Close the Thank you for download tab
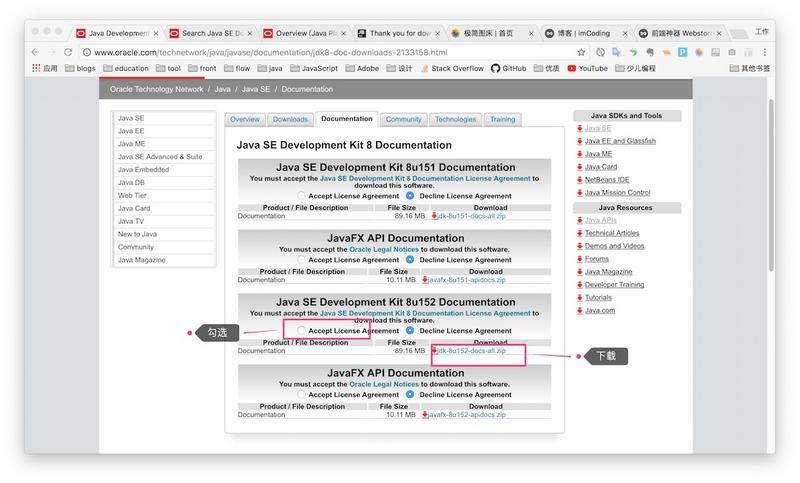This screenshot has width=800, height=483. pyautogui.click(x=437, y=33)
